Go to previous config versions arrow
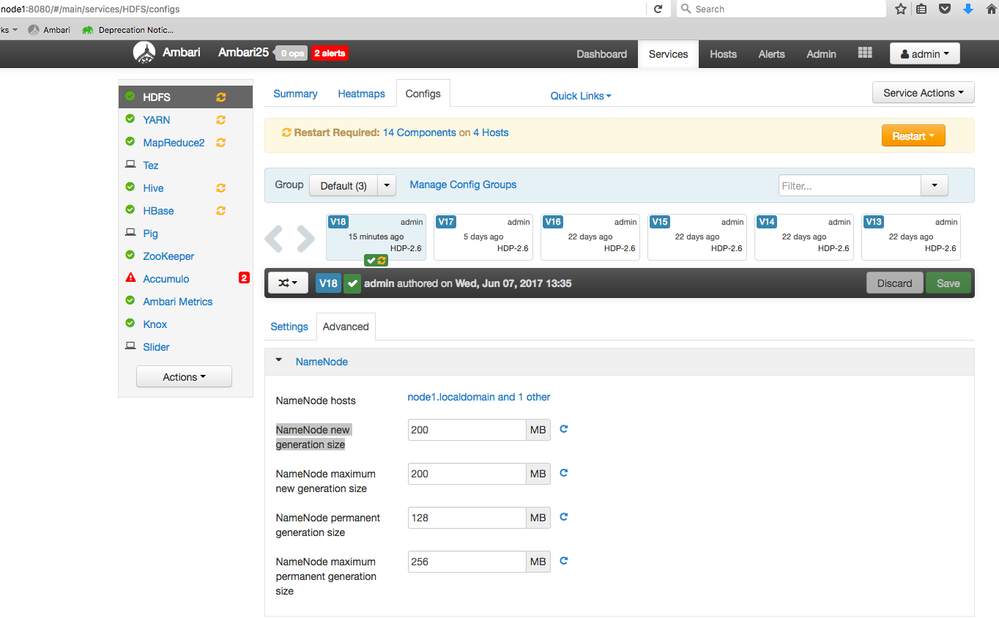 [274, 239]
